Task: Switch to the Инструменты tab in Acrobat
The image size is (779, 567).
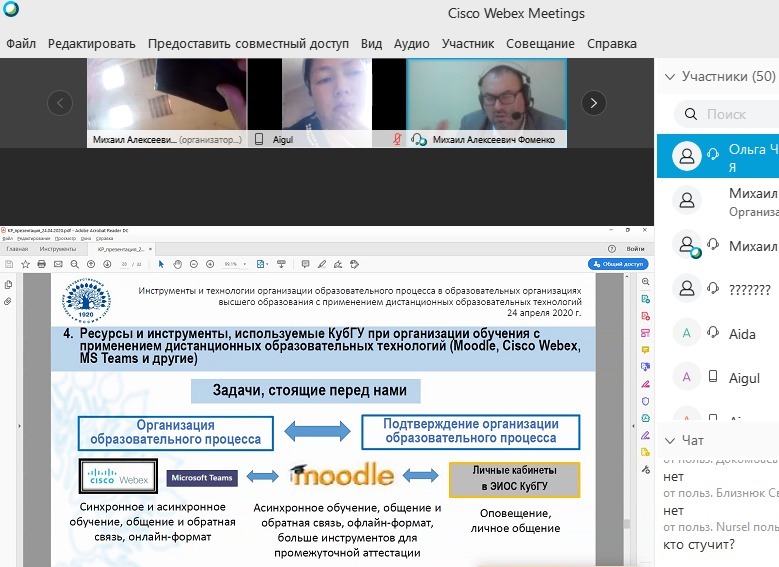Action: tap(58, 249)
